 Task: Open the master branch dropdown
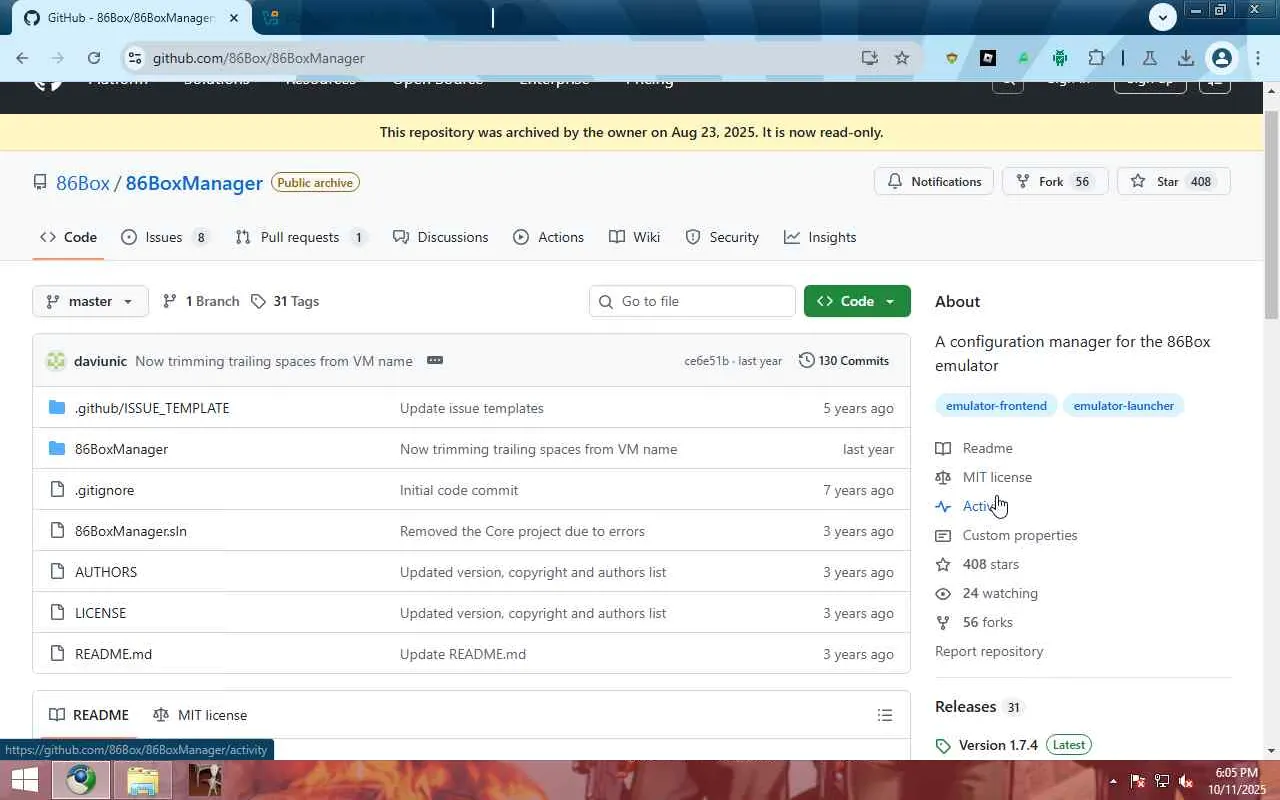(x=90, y=301)
